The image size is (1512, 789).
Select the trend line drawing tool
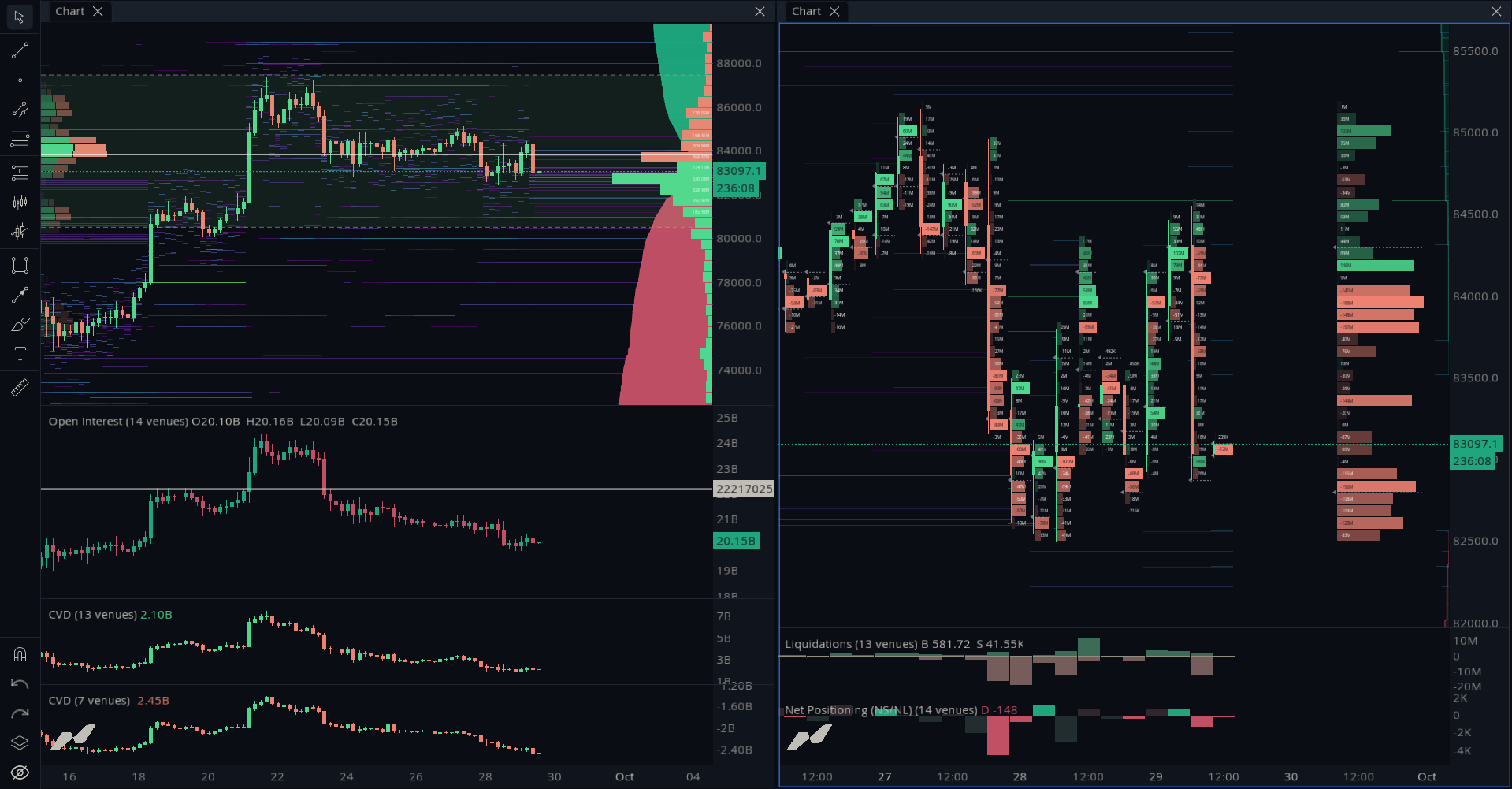[x=20, y=50]
